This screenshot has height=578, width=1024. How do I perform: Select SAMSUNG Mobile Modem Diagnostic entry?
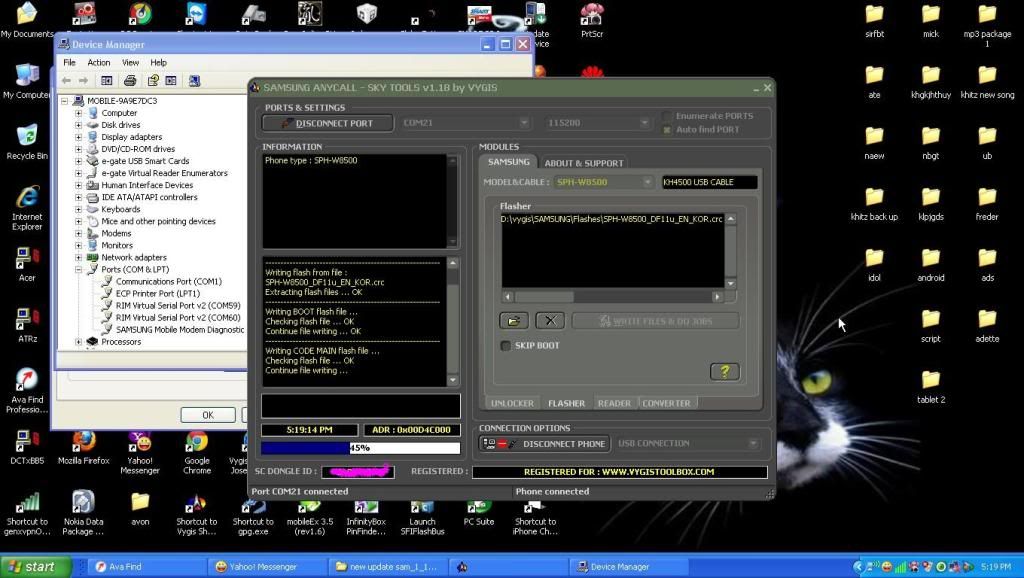pos(180,330)
